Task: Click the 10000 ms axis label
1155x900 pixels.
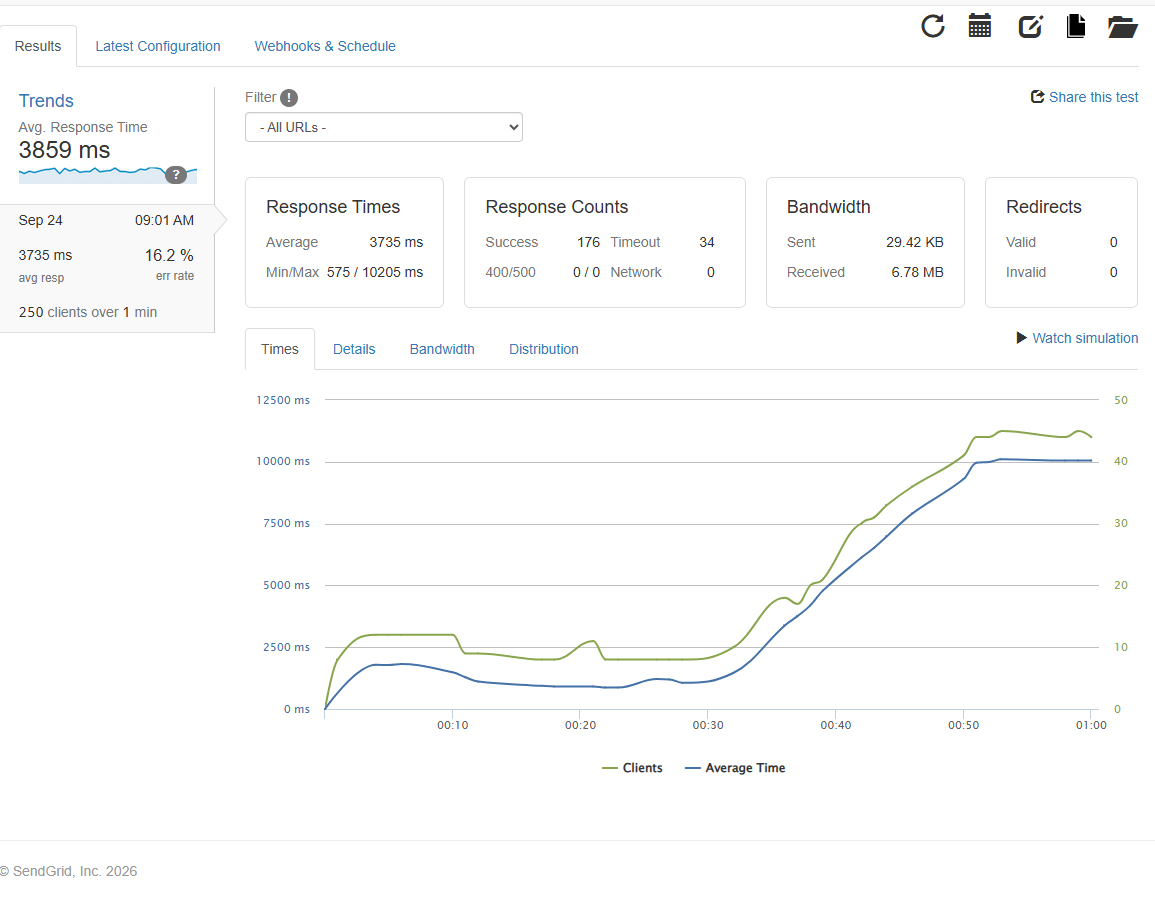Action: (x=283, y=461)
